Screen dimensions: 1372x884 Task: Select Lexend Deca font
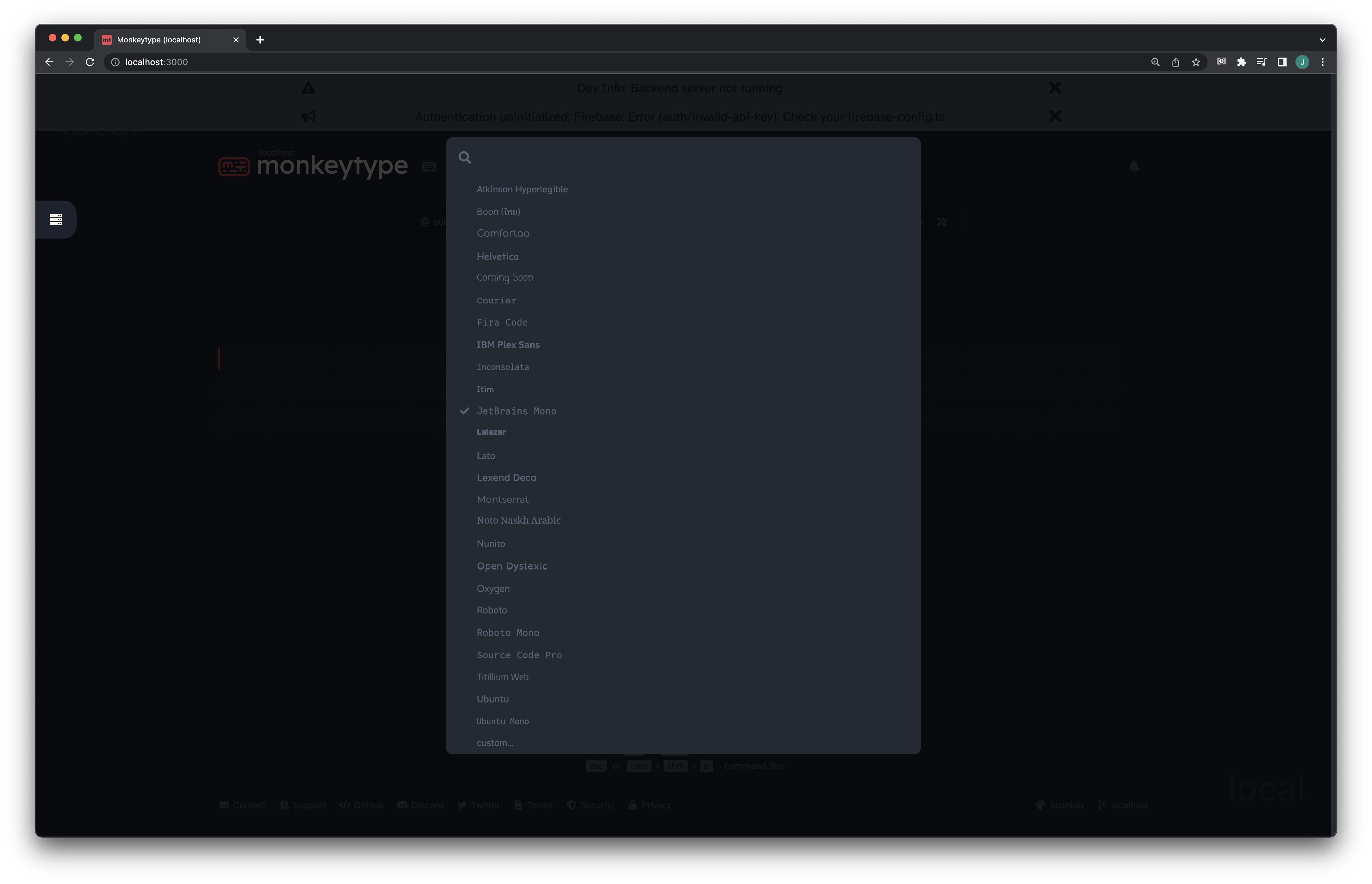pyautogui.click(x=683, y=477)
